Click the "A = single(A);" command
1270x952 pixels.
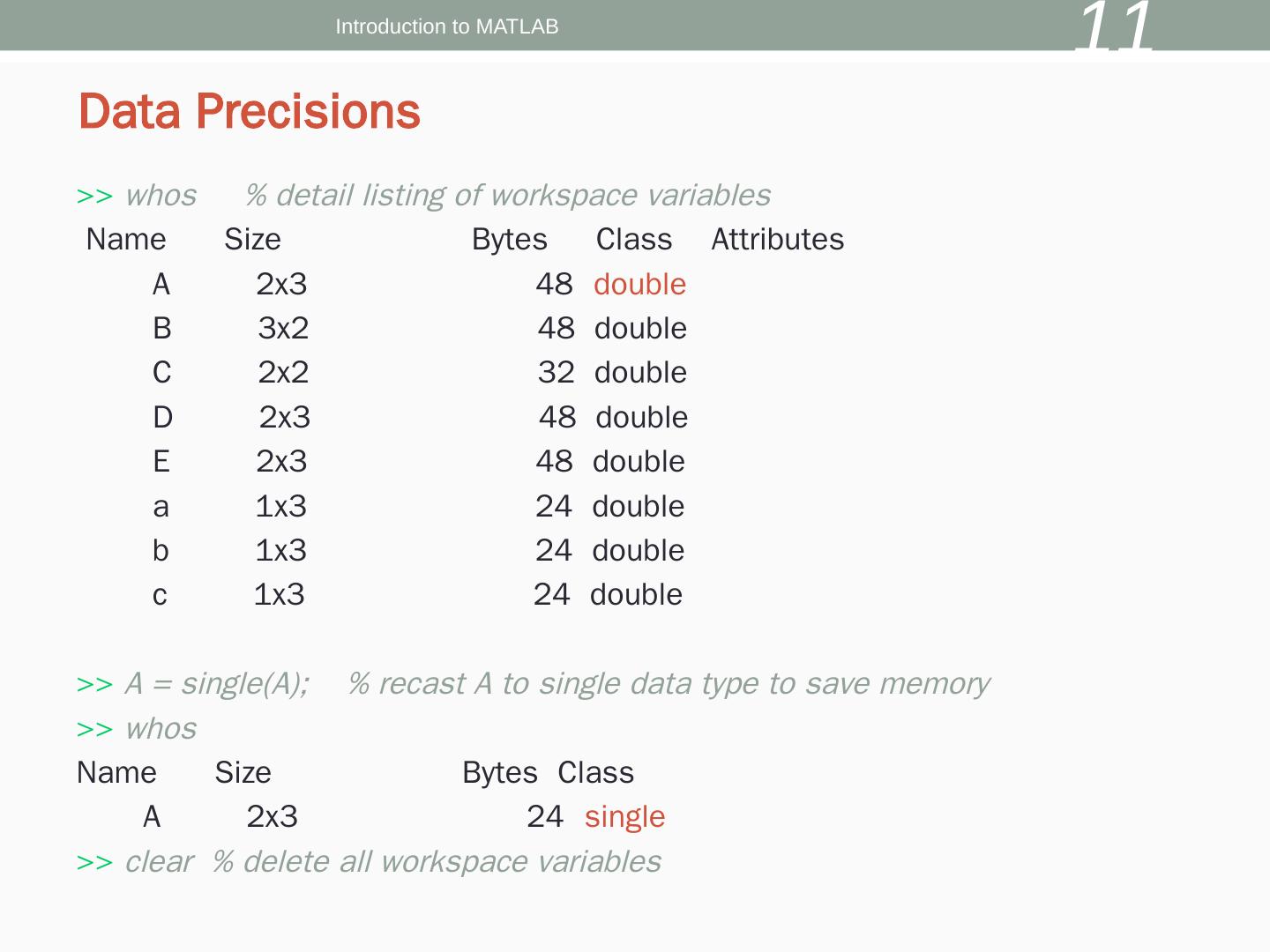[217, 684]
